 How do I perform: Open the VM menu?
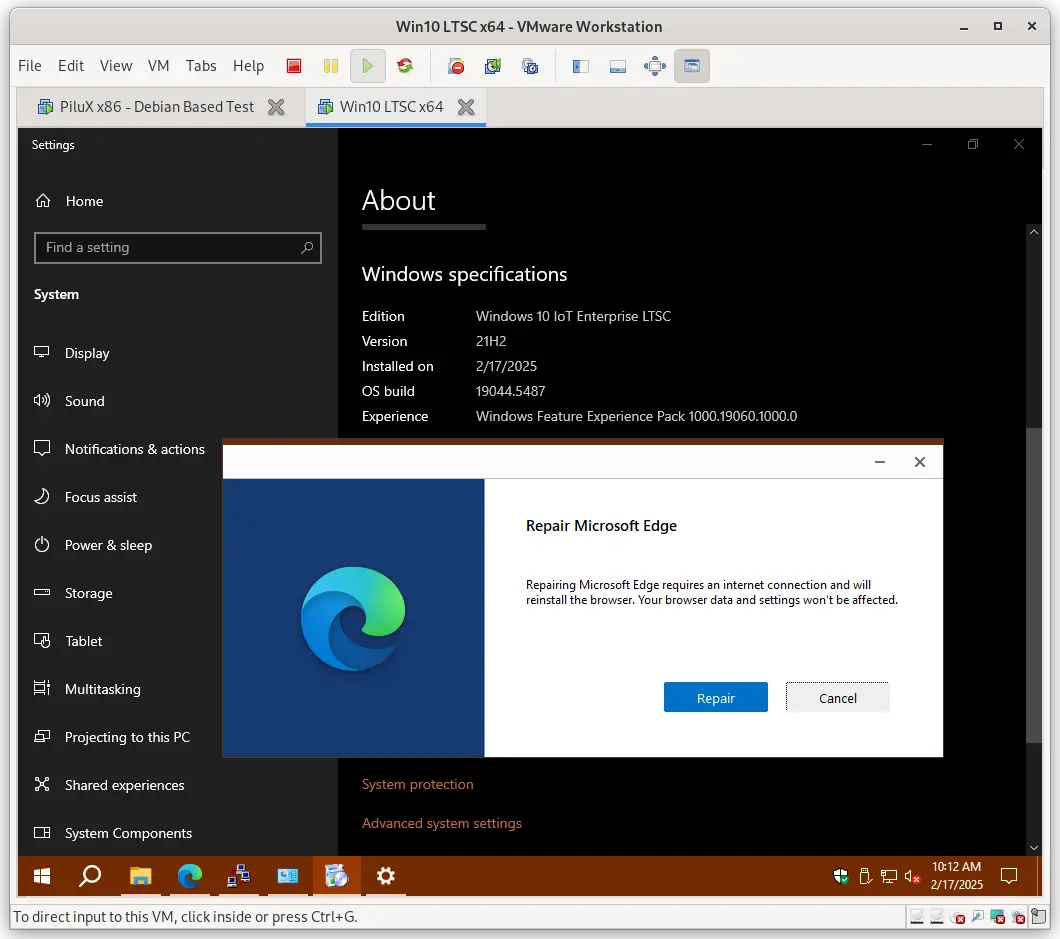tap(158, 66)
